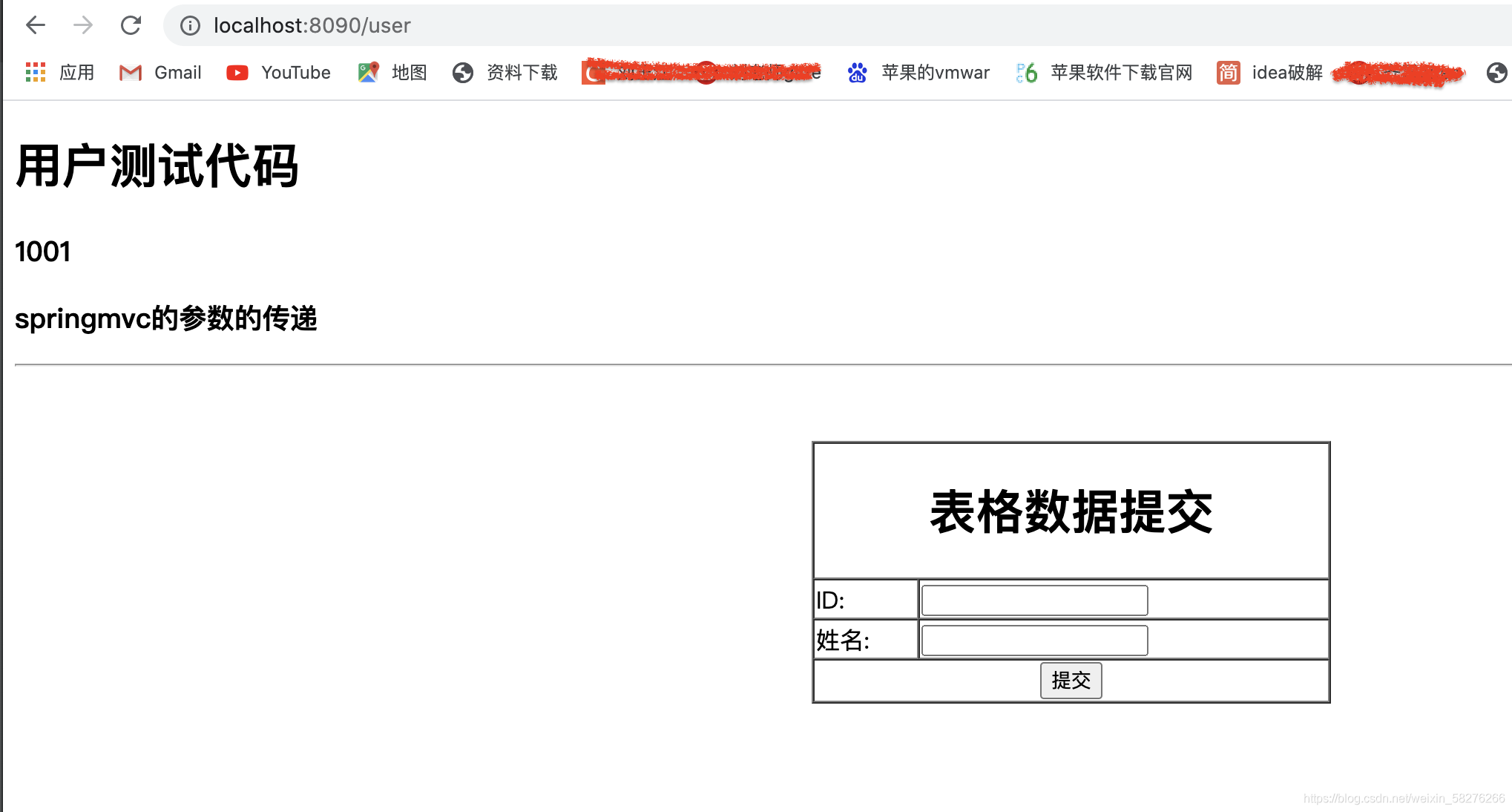This screenshot has width=1512, height=812.
Task: Open the 资料下载 bookmark
Action: click(462, 72)
